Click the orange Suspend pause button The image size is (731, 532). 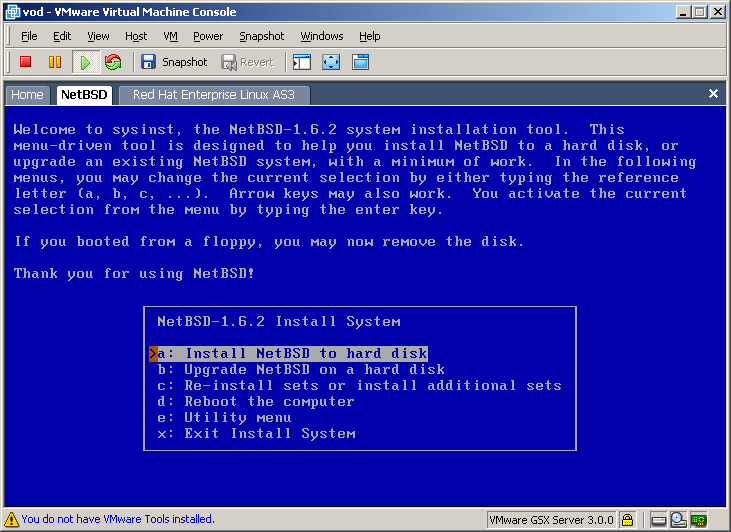(55, 62)
